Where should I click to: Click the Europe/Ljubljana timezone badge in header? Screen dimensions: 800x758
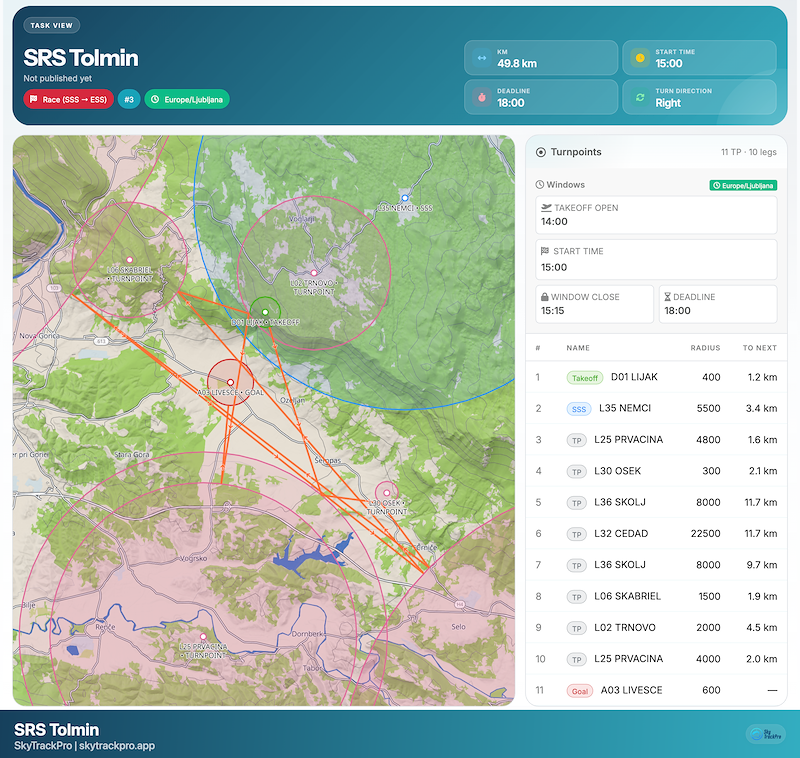[187, 99]
